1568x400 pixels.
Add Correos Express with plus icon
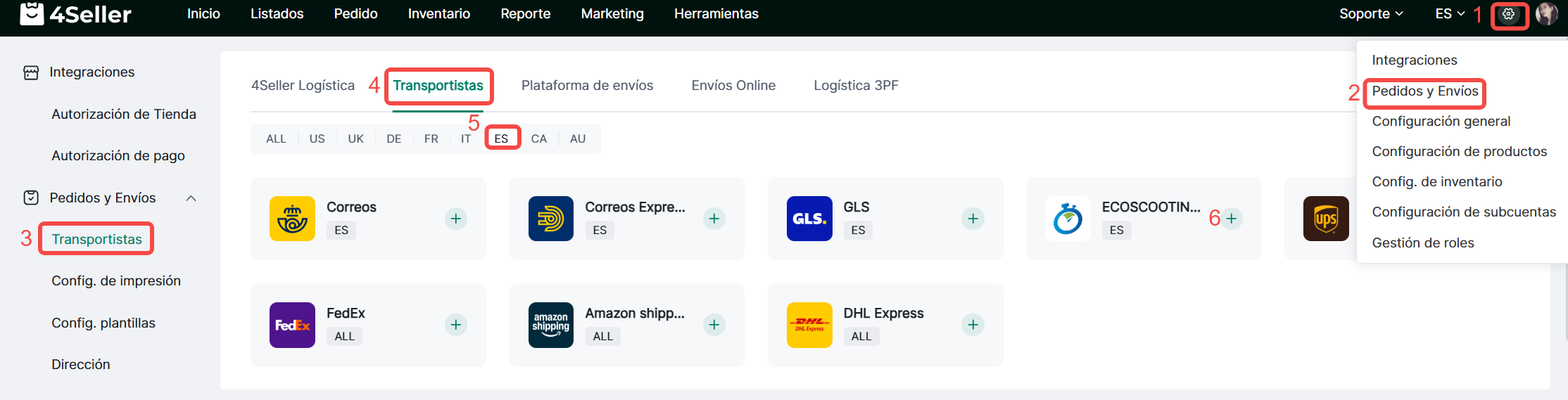click(714, 219)
